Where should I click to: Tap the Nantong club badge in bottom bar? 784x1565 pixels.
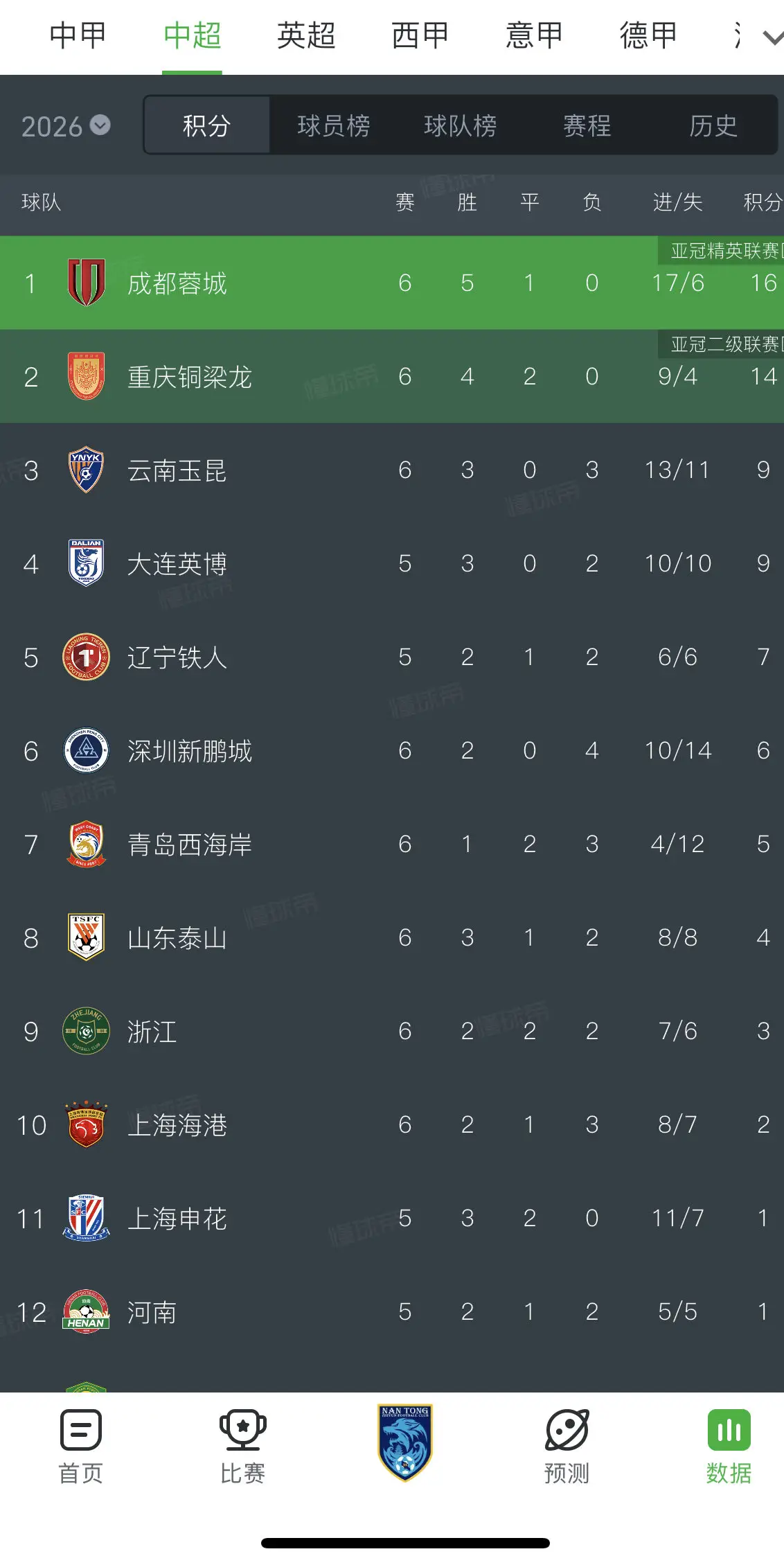pyautogui.click(x=405, y=1442)
